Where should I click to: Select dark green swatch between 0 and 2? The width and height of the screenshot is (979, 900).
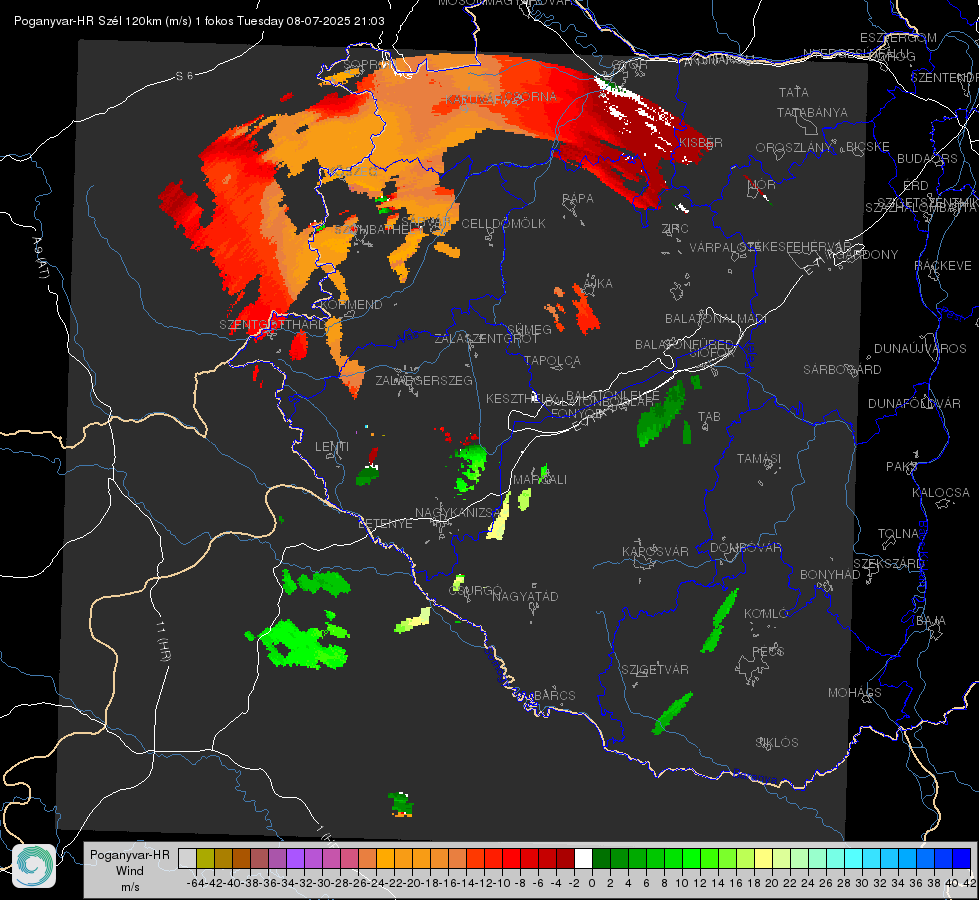tap(601, 858)
